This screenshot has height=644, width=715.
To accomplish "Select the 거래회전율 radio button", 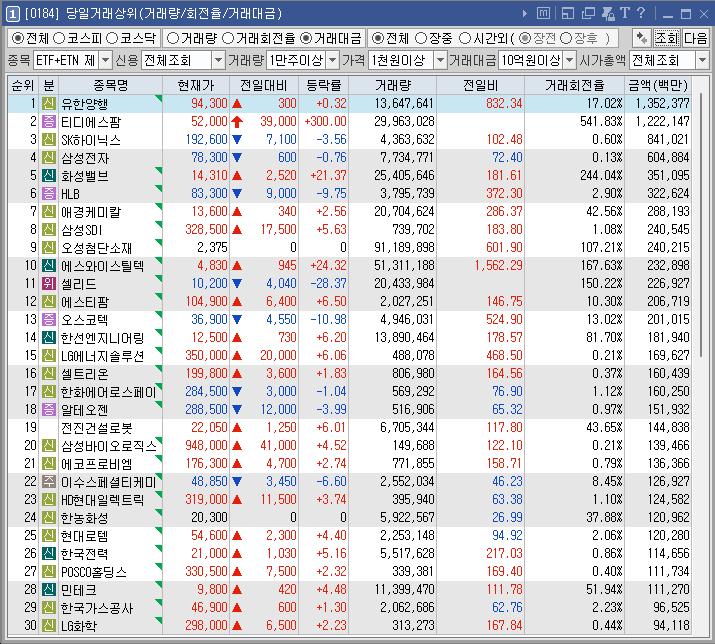I will pyautogui.click(x=228, y=38).
